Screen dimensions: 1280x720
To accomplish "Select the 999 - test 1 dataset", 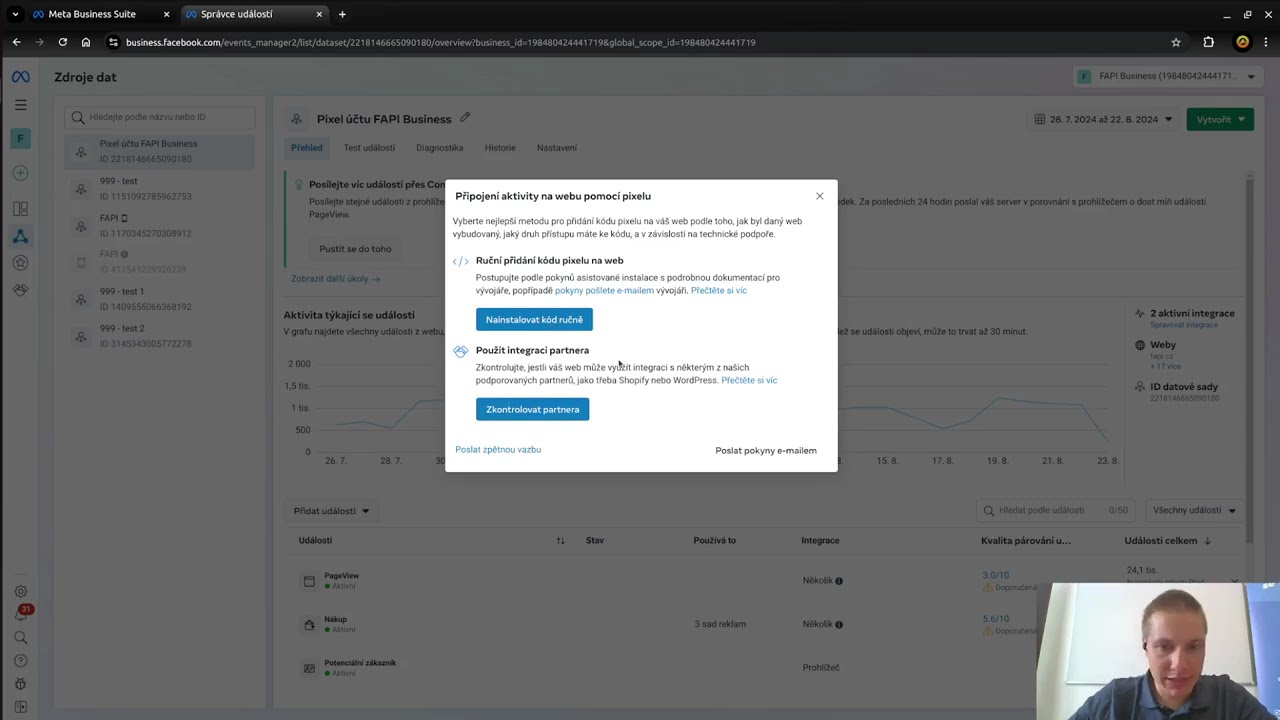I will [160, 299].
